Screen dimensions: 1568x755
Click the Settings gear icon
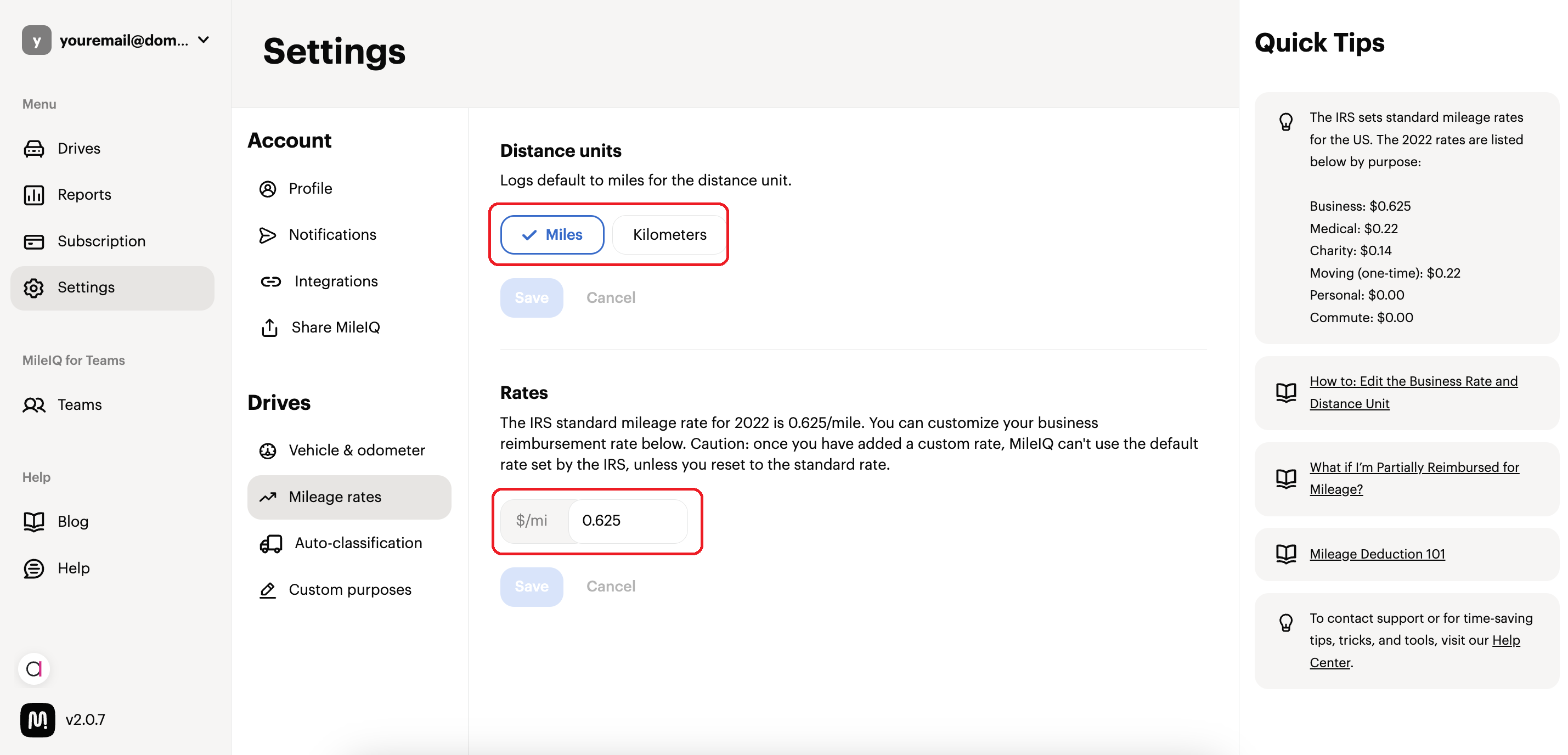(x=34, y=288)
